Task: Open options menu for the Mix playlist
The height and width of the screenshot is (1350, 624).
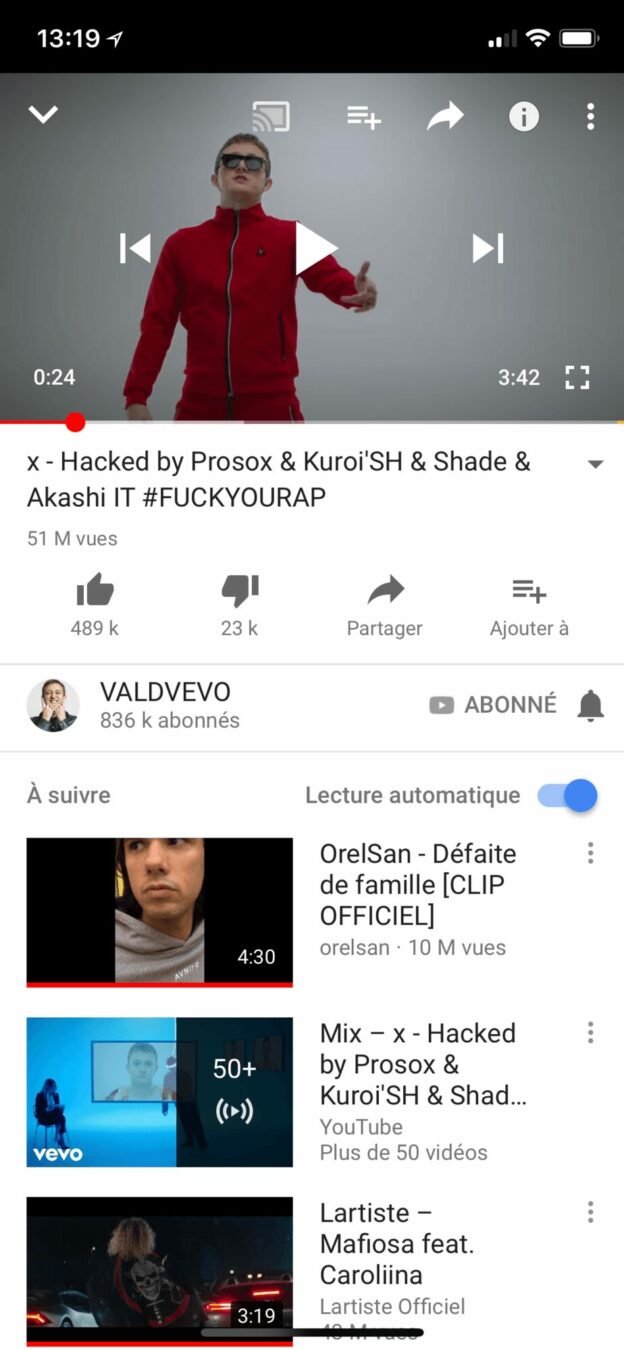Action: click(x=590, y=1032)
